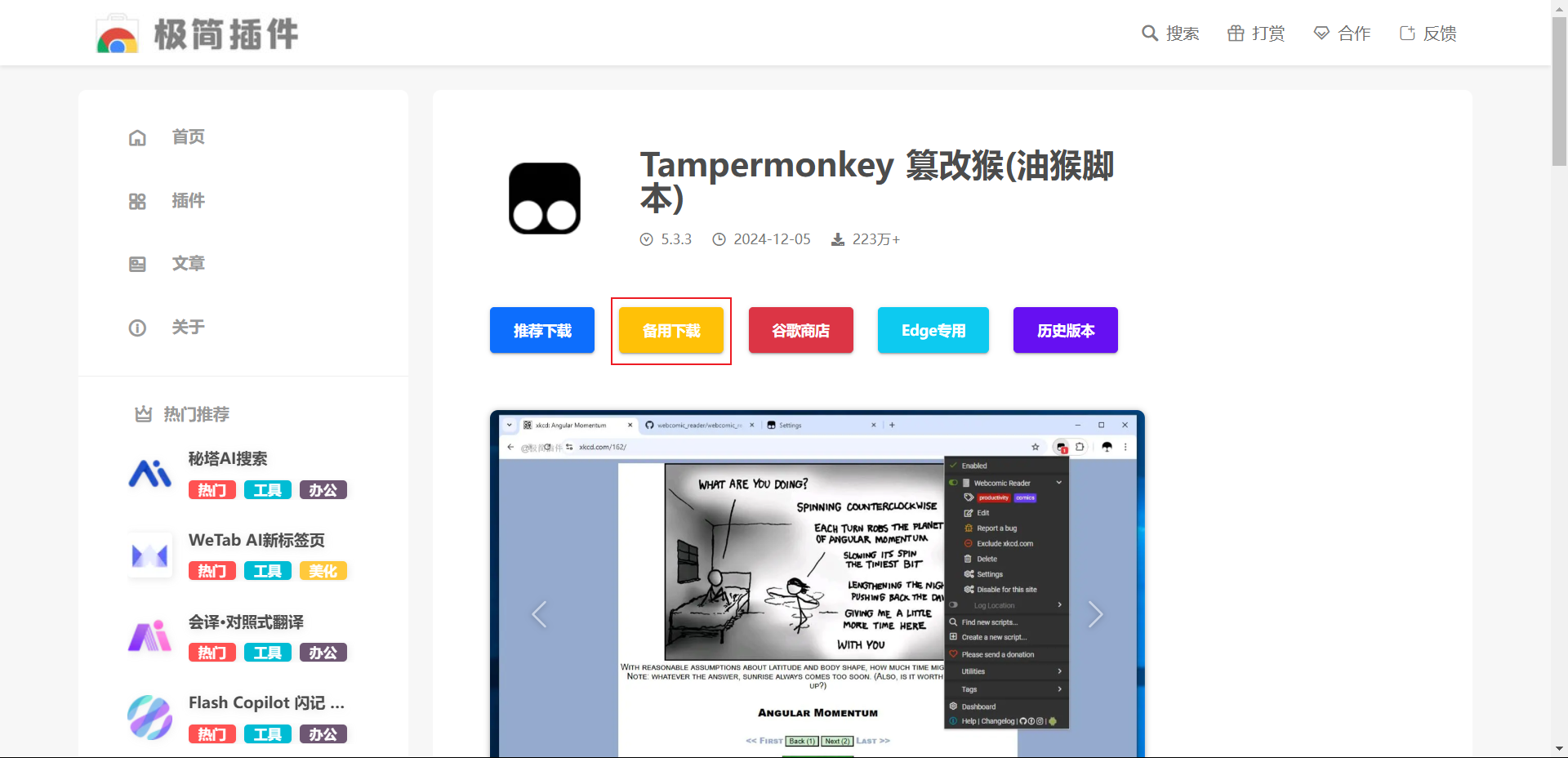The width and height of the screenshot is (1568, 758).
Task: Click the 谷歌商店 red button
Action: point(801,330)
